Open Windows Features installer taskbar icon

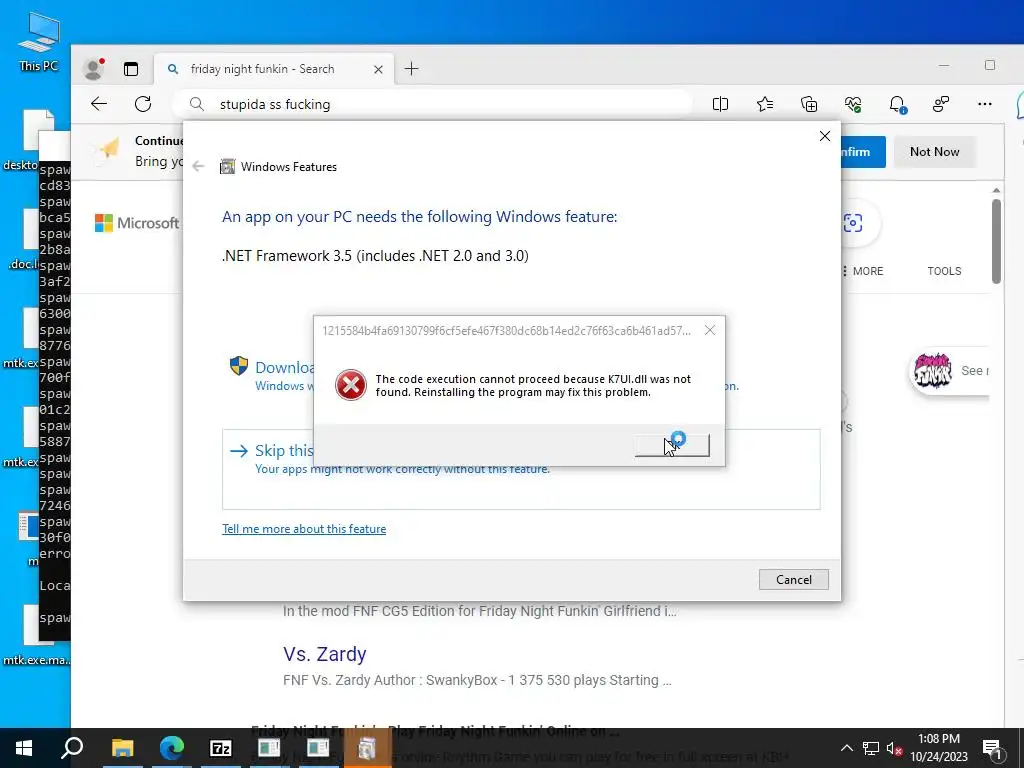pos(367,748)
